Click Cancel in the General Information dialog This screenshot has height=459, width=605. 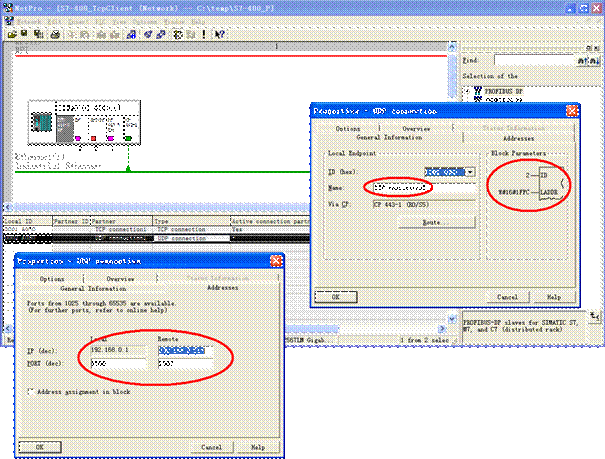tap(509, 297)
